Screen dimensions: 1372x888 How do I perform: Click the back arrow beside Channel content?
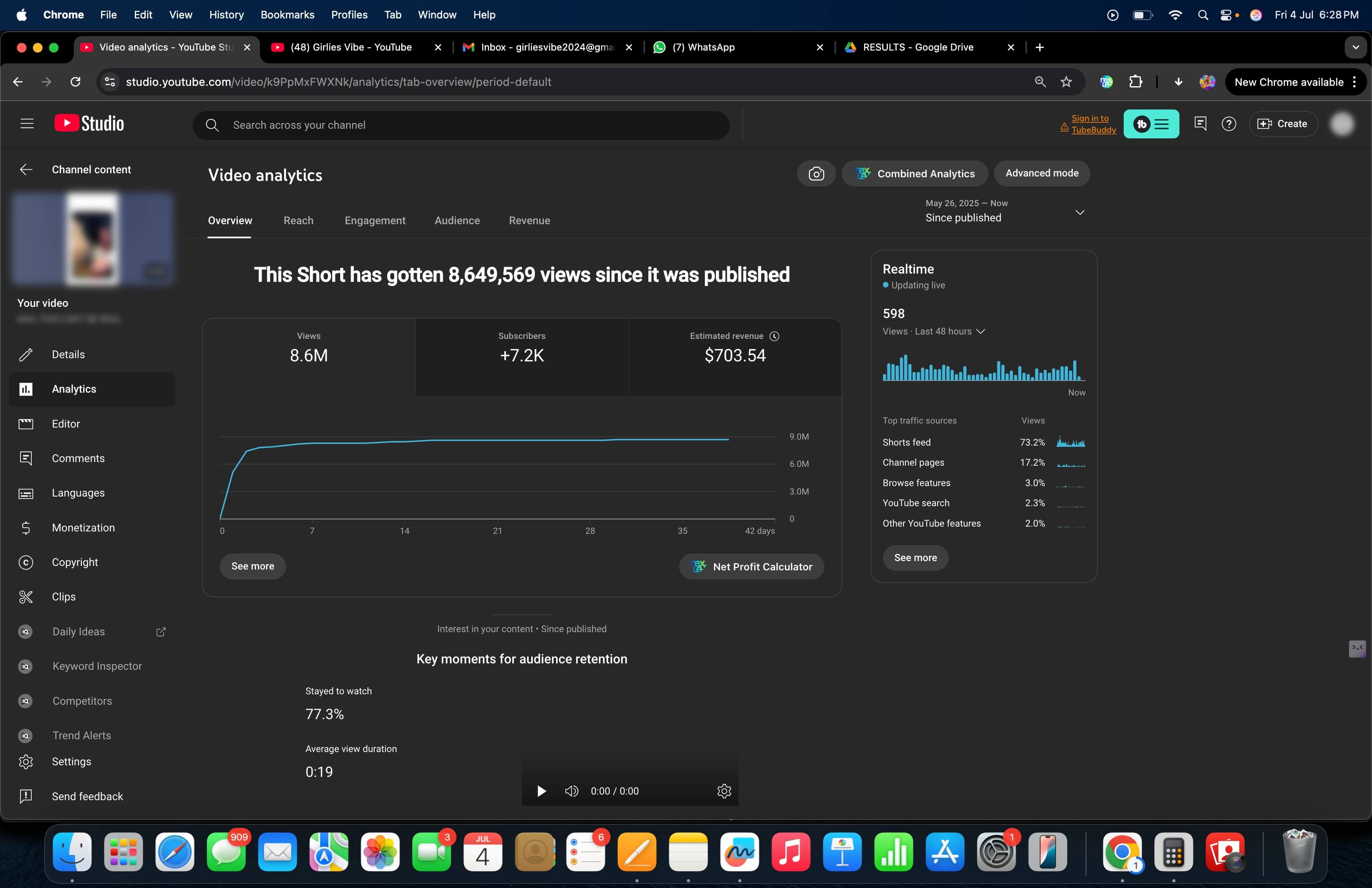click(26, 169)
